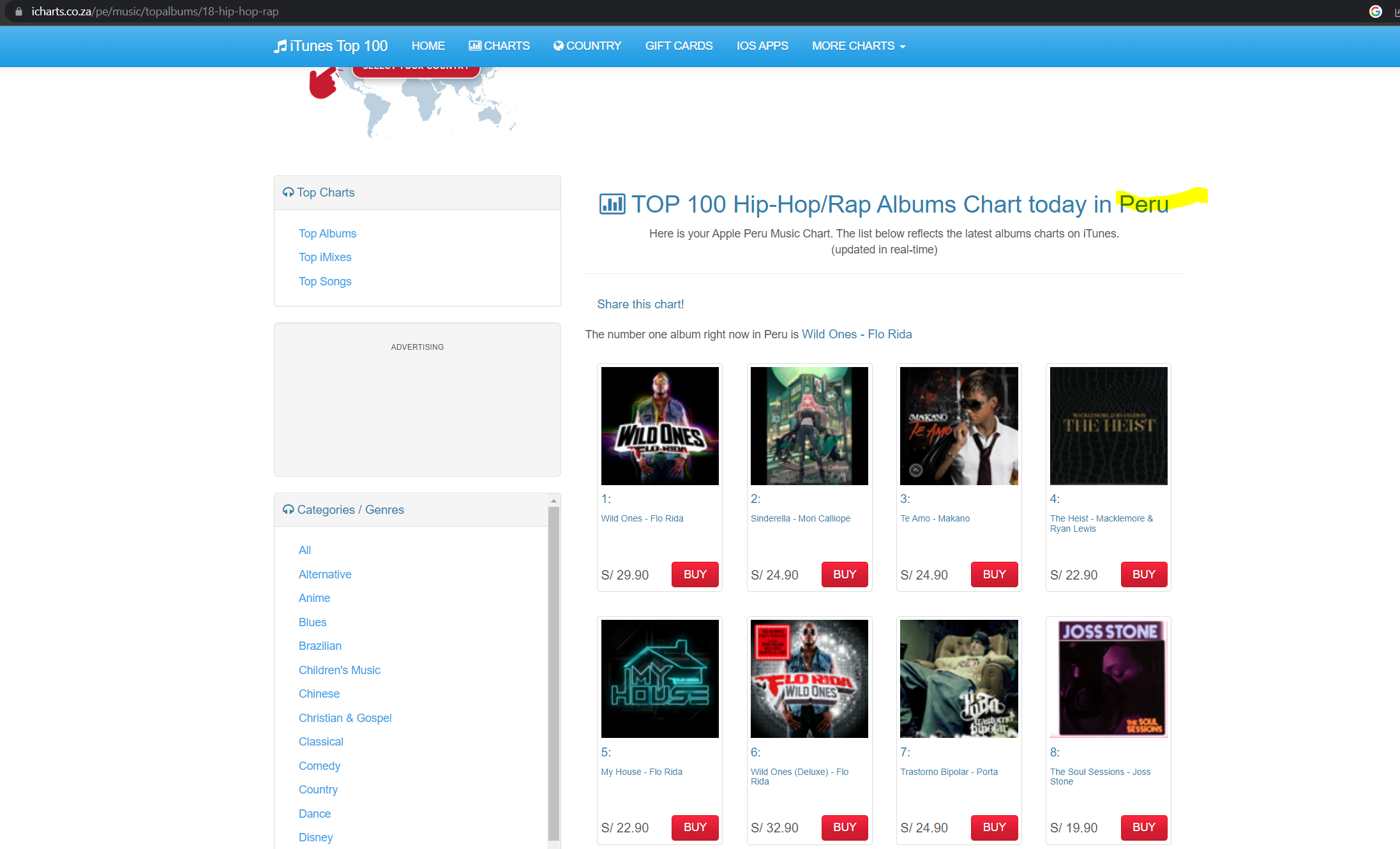Buy The Heist album
Viewport: 1400px width, 849px height.
[x=1143, y=575]
